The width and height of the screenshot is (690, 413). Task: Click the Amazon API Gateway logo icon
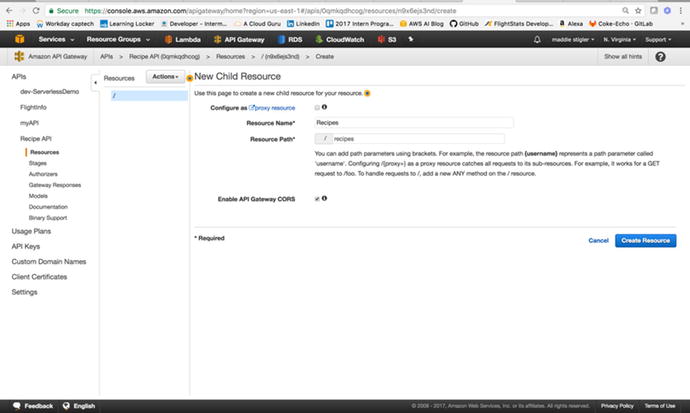(19, 56)
